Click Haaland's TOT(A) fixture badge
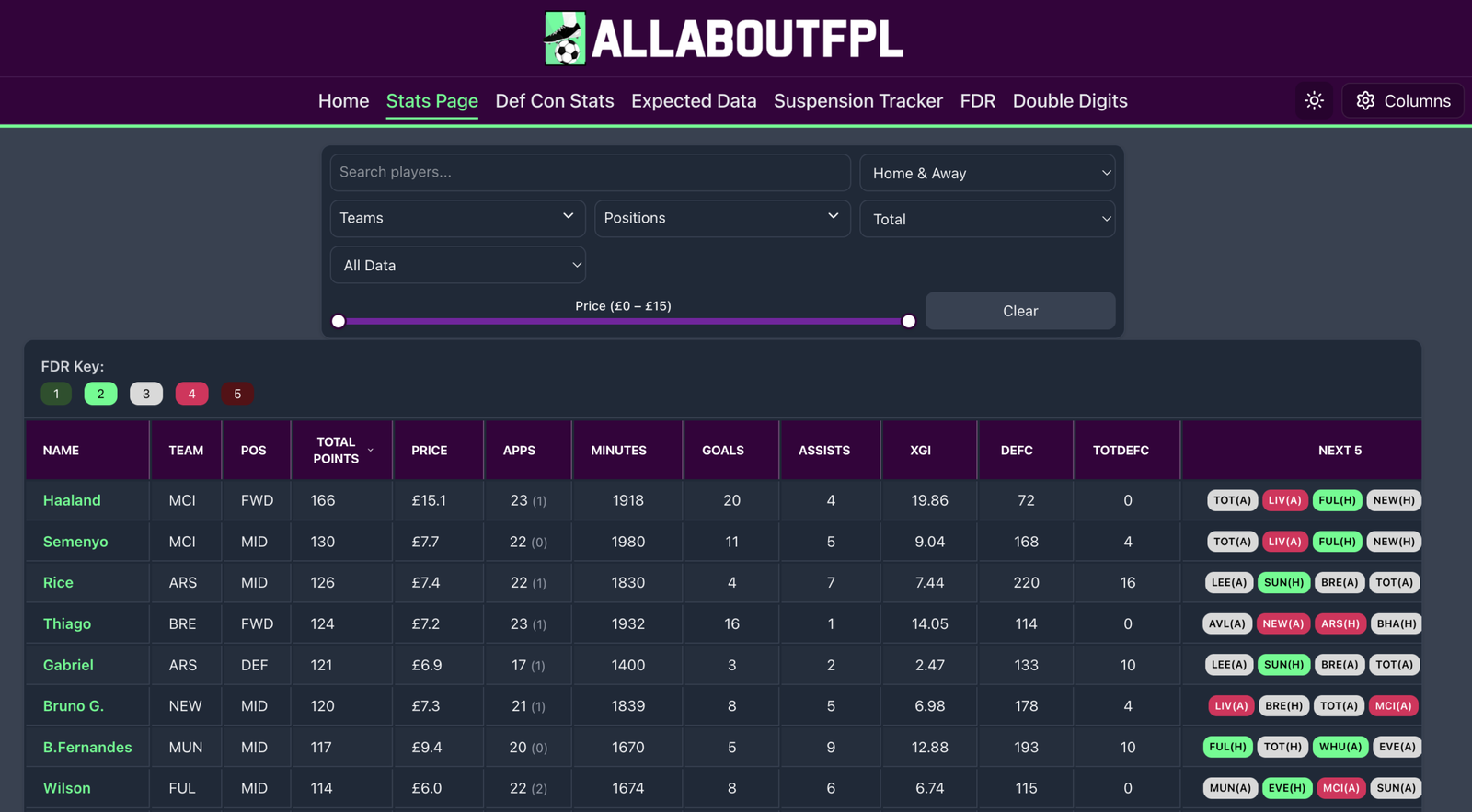 click(1232, 500)
